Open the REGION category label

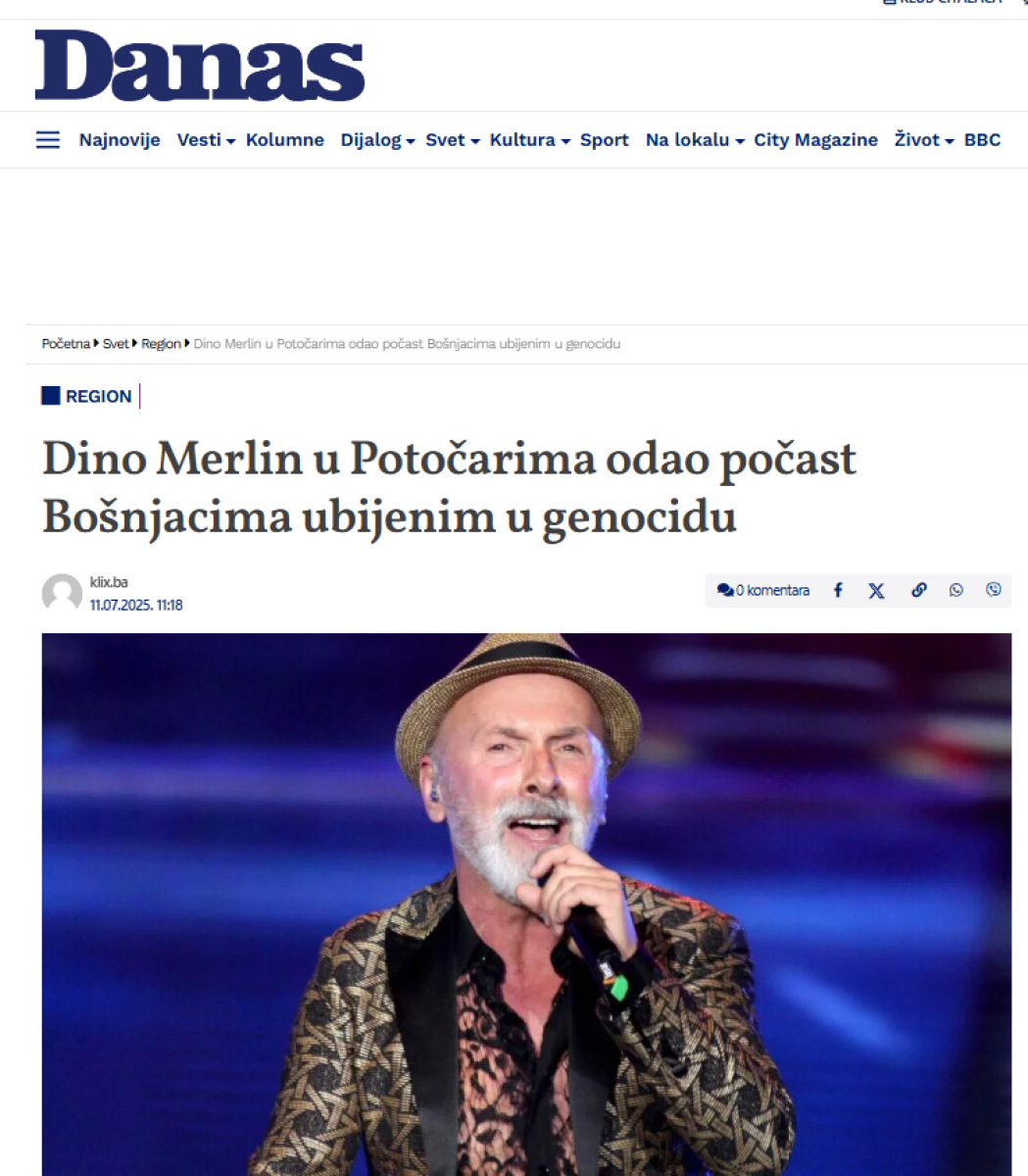pyautogui.click(x=98, y=396)
